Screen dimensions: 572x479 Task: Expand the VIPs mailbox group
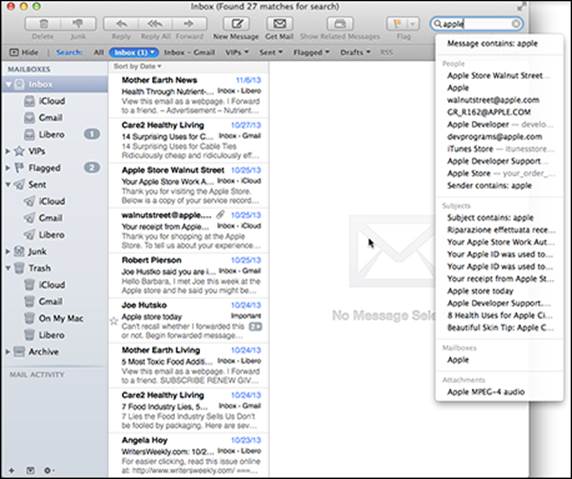point(7,151)
